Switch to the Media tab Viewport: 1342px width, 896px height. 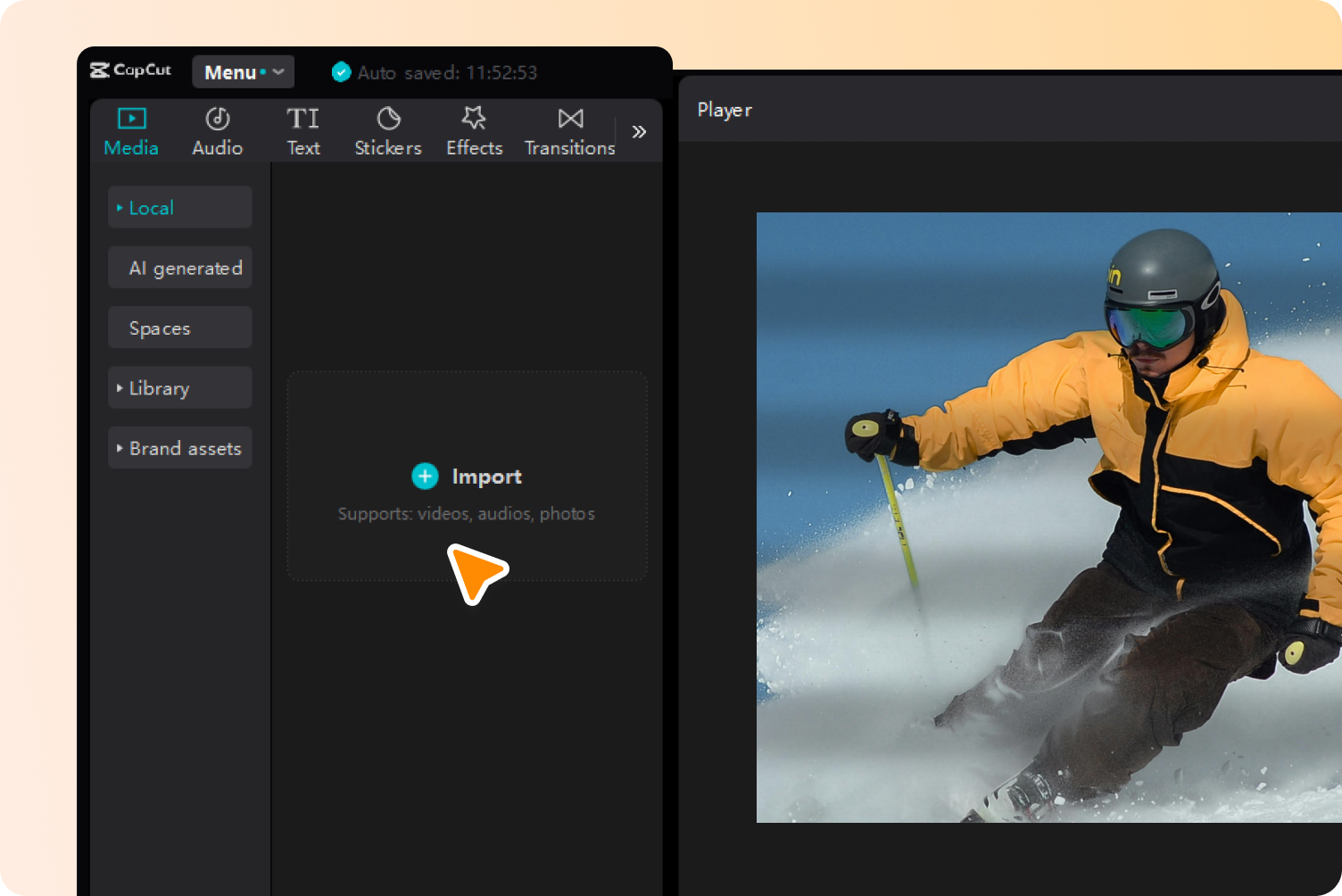[x=130, y=130]
